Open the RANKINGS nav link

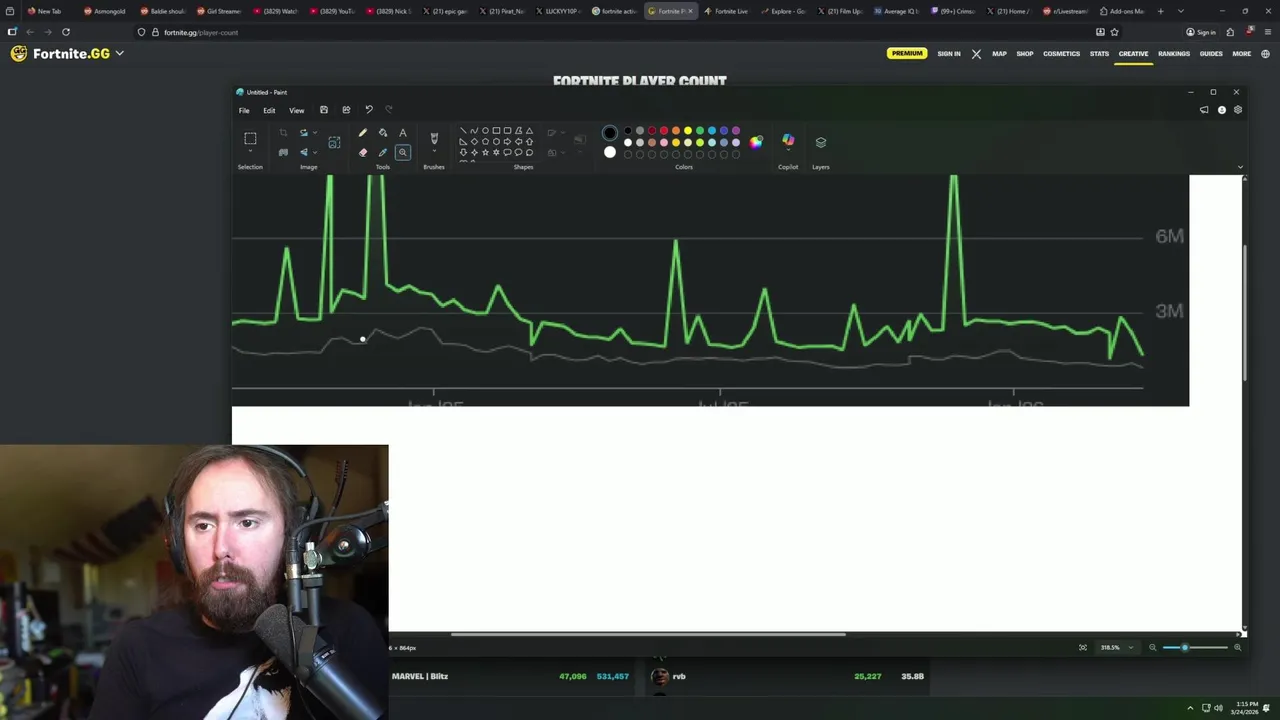(1174, 54)
